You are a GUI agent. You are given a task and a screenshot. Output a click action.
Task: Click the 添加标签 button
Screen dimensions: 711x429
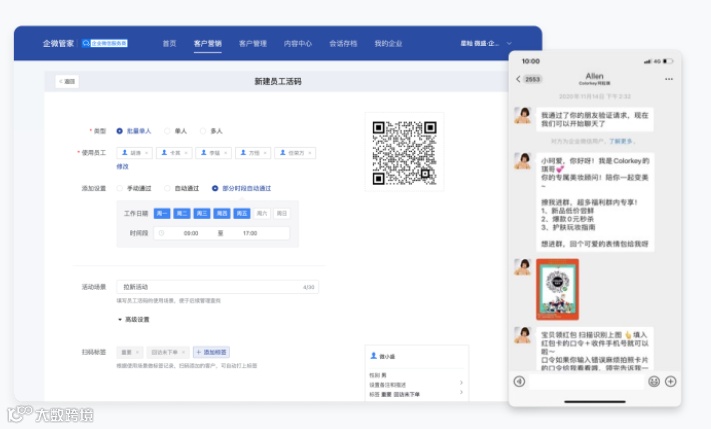click(x=211, y=352)
